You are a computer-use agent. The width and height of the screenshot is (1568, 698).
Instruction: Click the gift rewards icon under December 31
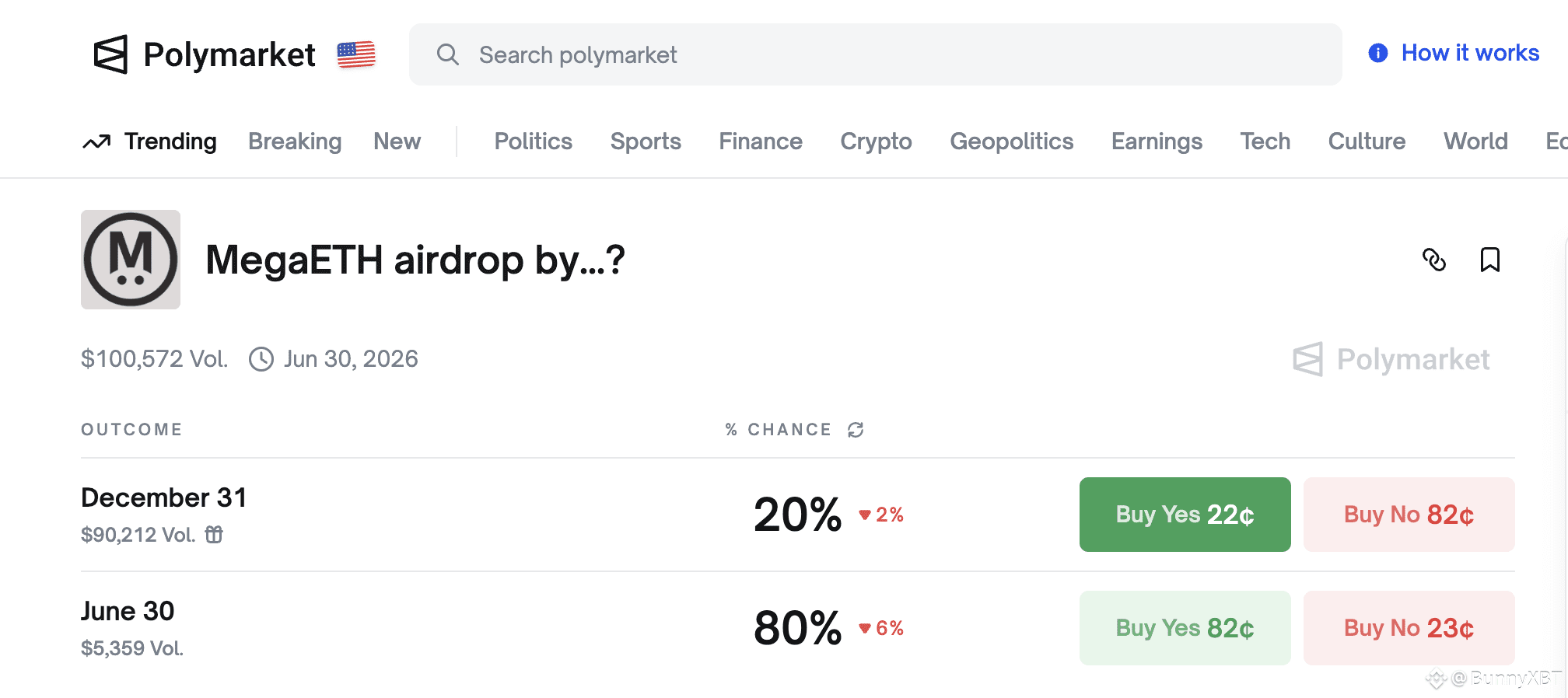[214, 535]
